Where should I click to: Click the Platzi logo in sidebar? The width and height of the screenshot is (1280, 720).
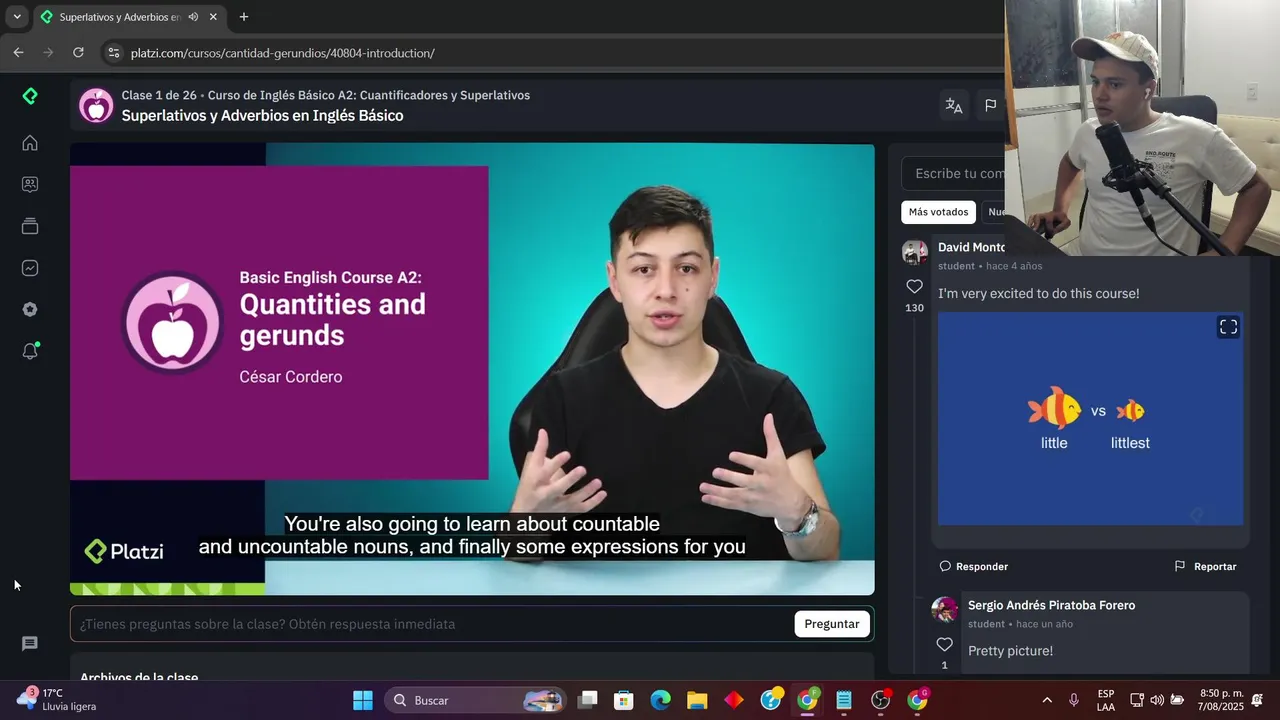coord(30,96)
